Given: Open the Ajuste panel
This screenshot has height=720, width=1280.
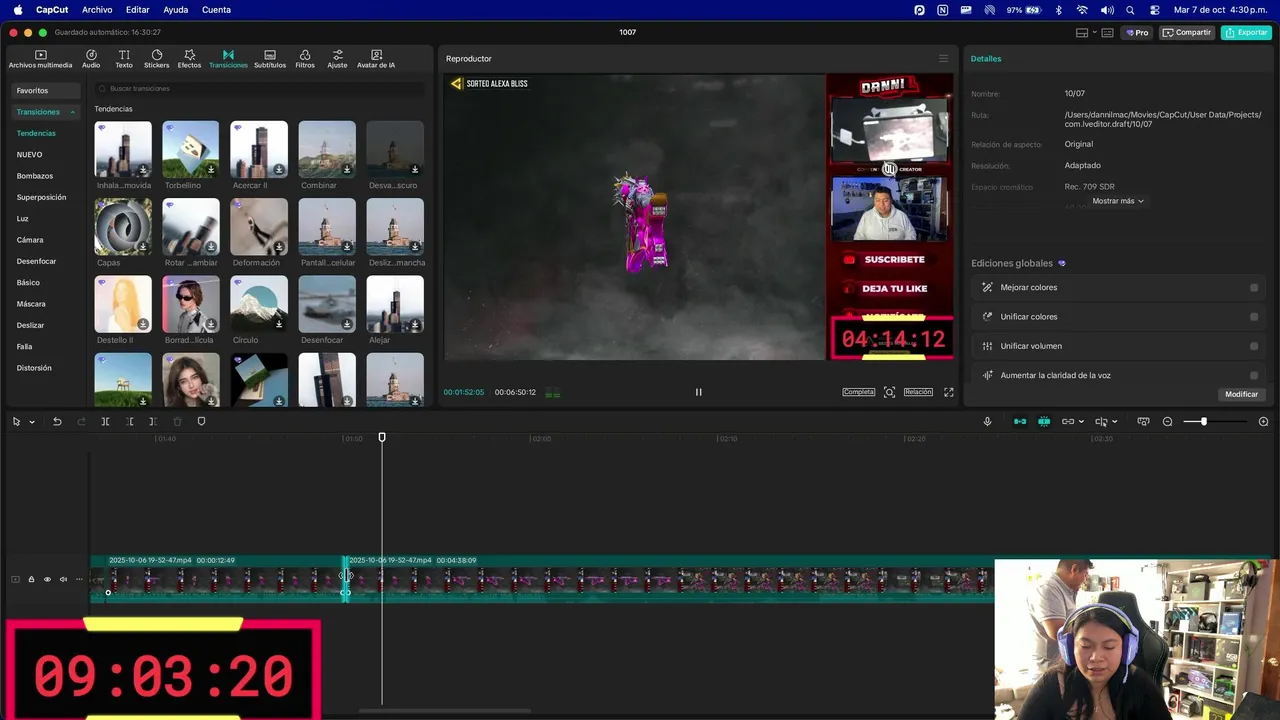Looking at the screenshot, I should [x=338, y=59].
